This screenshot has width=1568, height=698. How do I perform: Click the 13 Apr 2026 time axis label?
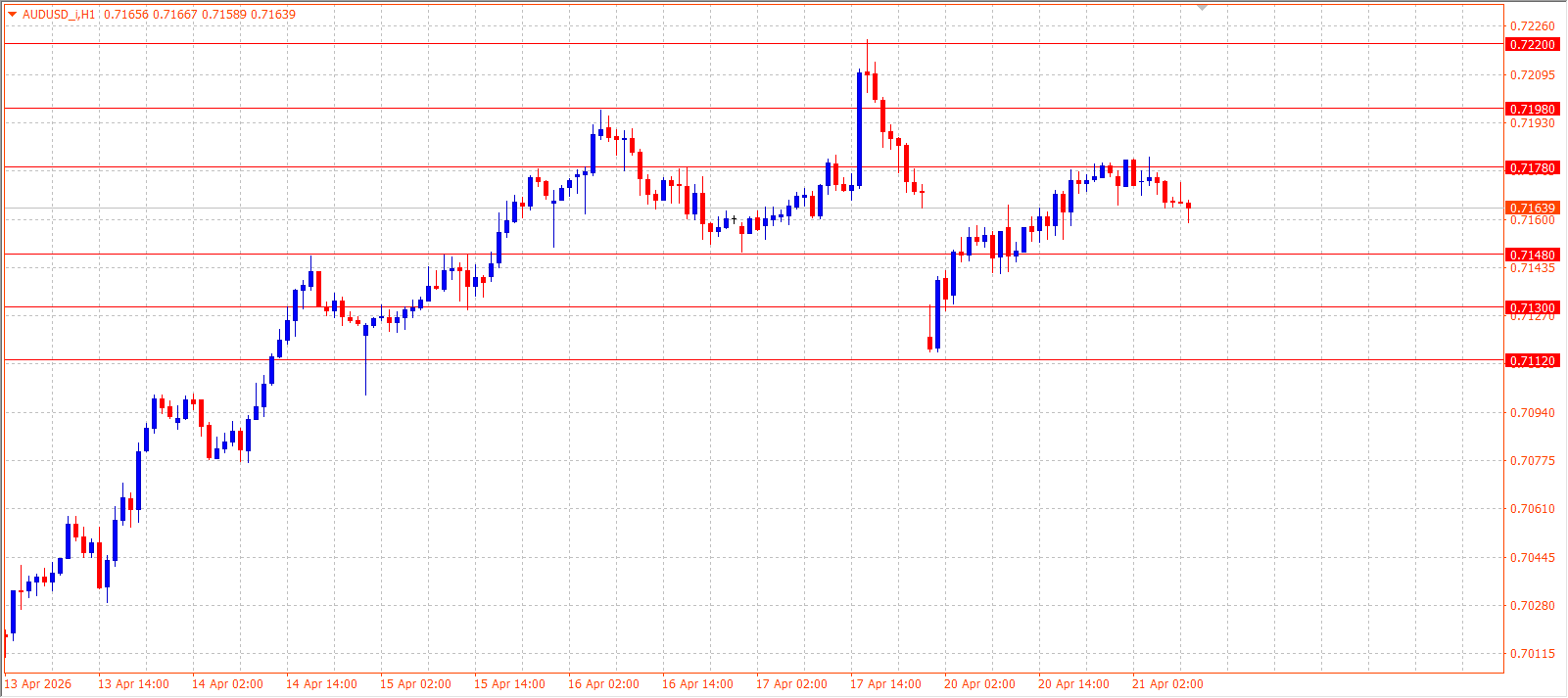(x=38, y=684)
